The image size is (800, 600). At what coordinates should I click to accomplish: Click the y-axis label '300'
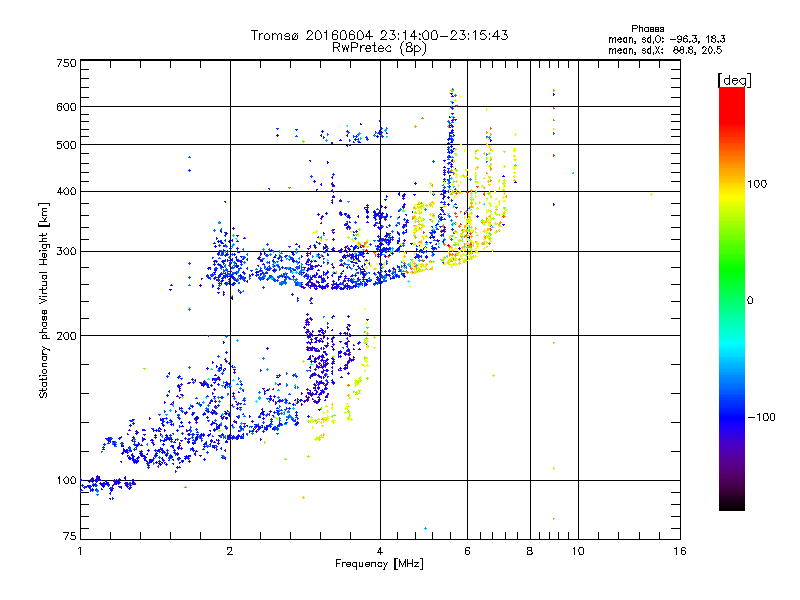[x=66, y=251]
